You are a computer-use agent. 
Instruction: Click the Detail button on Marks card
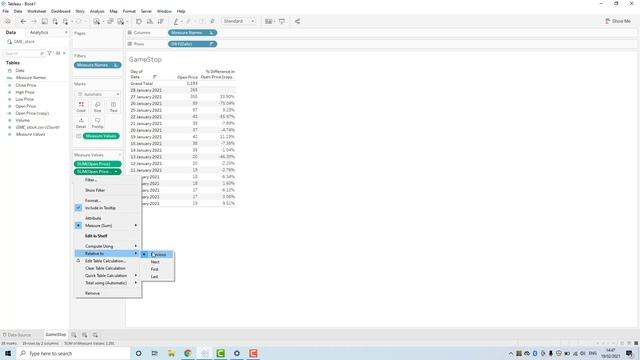tap(81, 123)
